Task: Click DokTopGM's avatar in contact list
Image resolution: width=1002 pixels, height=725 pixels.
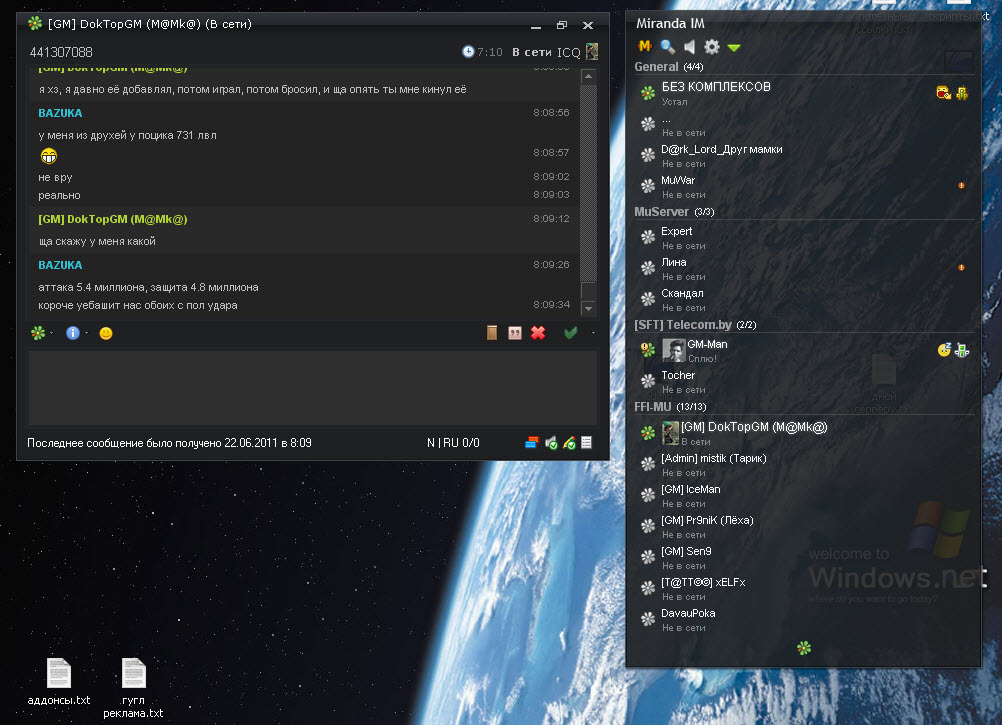Action: click(x=670, y=433)
